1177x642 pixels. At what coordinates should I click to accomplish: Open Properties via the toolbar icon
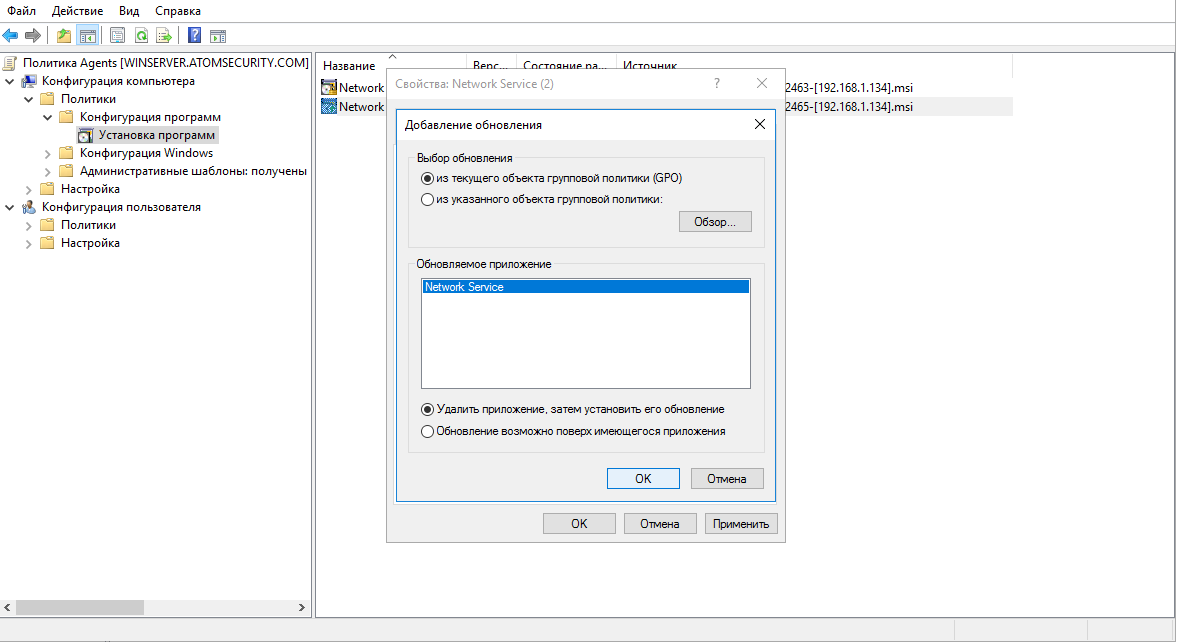[x=116, y=34]
